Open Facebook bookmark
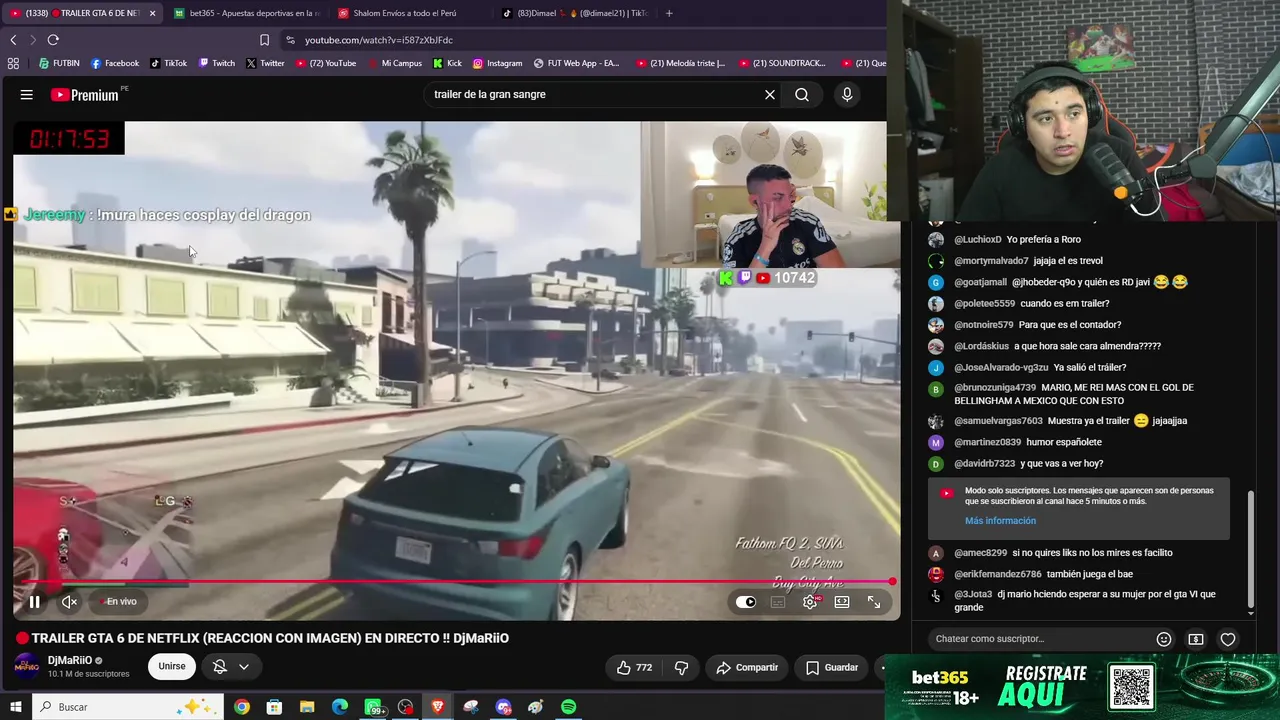 point(115,63)
